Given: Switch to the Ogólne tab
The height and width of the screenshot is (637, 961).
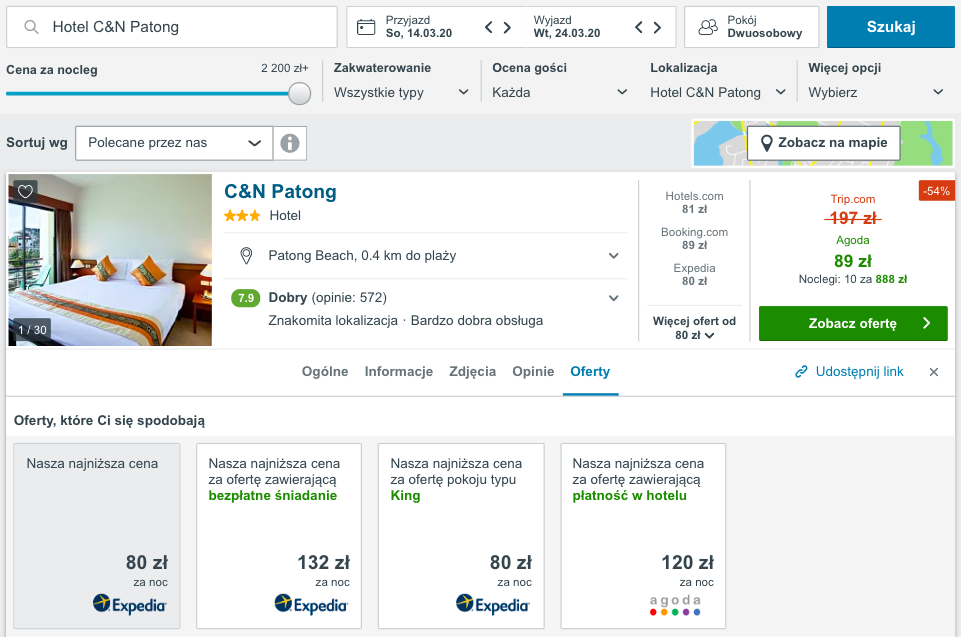Looking at the screenshot, I should [x=325, y=372].
